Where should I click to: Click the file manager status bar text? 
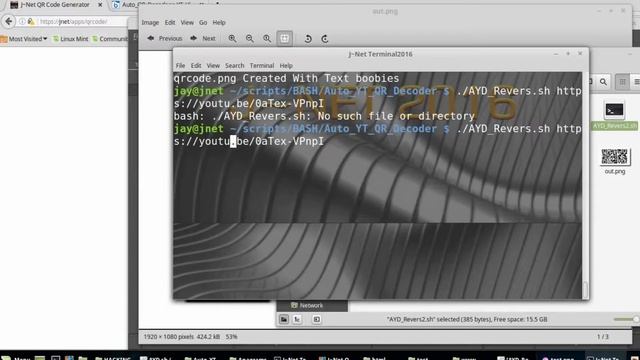click(467, 319)
